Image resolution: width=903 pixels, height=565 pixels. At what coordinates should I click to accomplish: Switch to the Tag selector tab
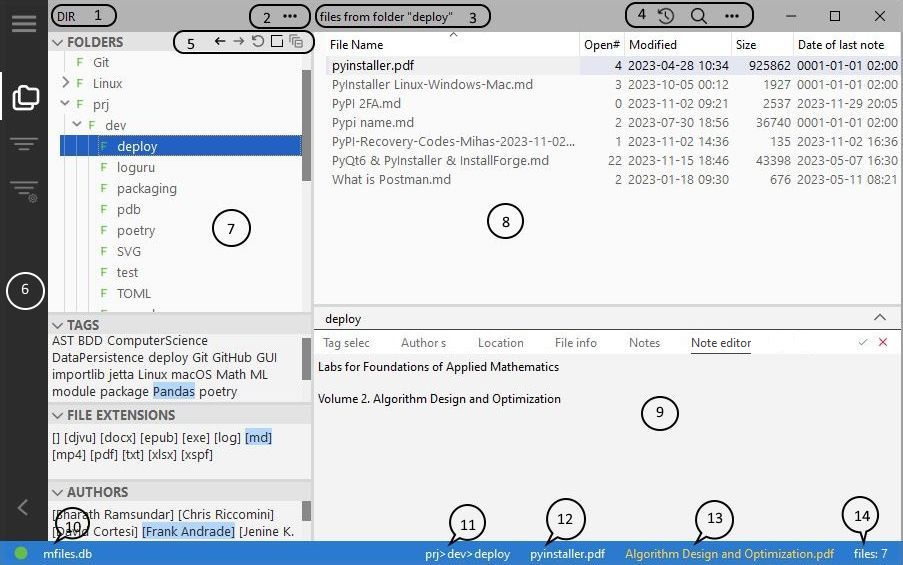(346, 343)
